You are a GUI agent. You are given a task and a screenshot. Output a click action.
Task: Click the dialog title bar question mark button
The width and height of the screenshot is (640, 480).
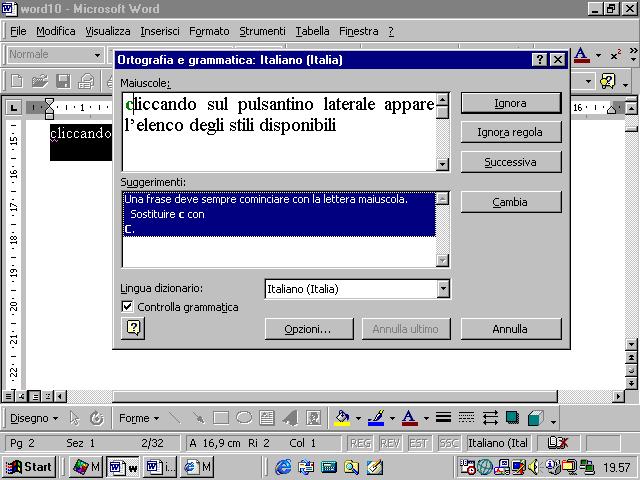539,60
